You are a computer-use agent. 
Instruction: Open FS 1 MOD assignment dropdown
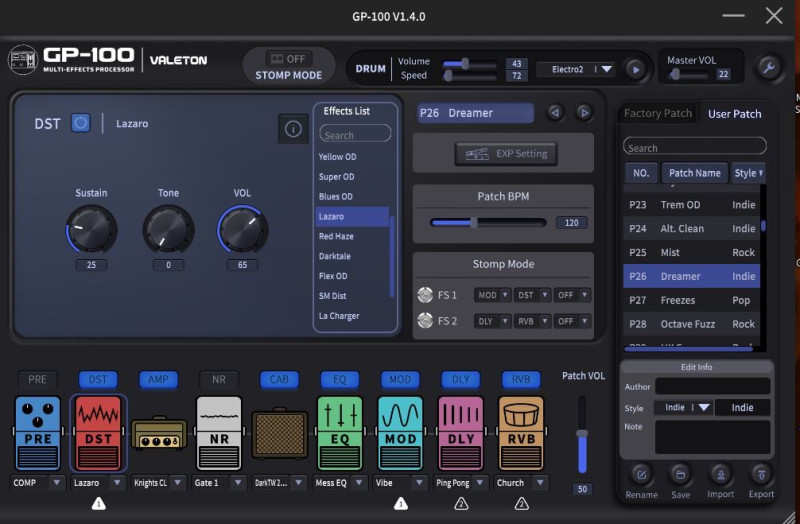click(x=492, y=295)
